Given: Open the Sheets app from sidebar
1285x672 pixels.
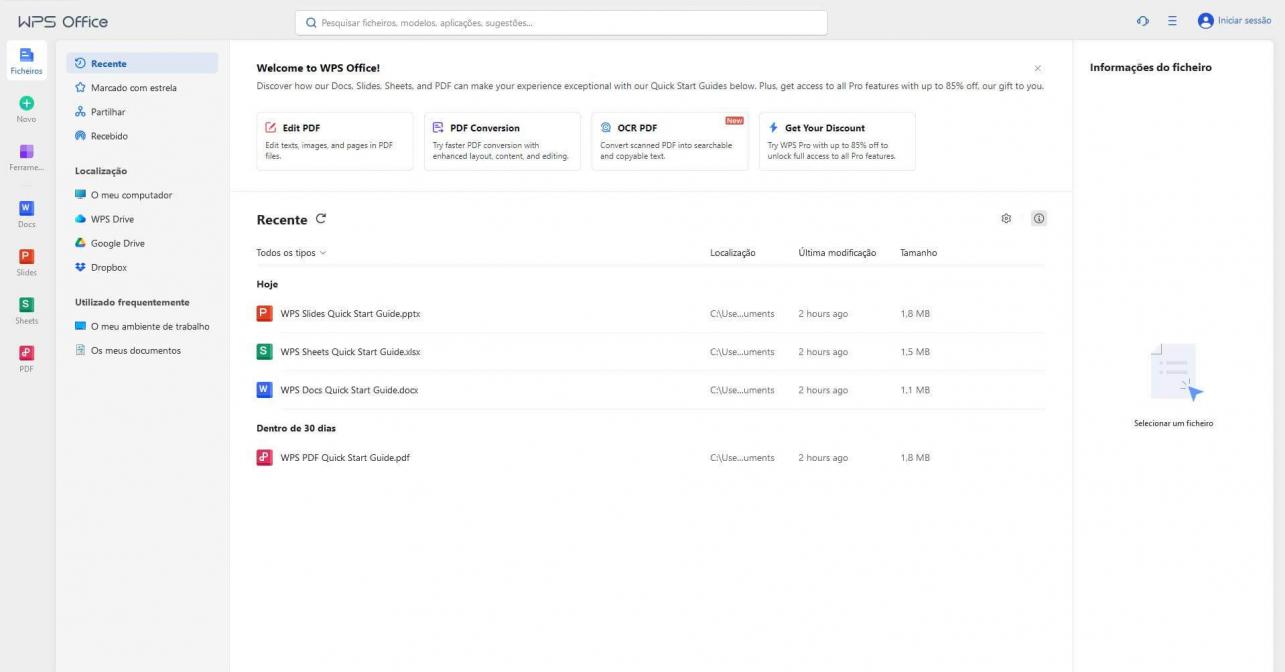Looking at the screenshot, I should [26, 305].
